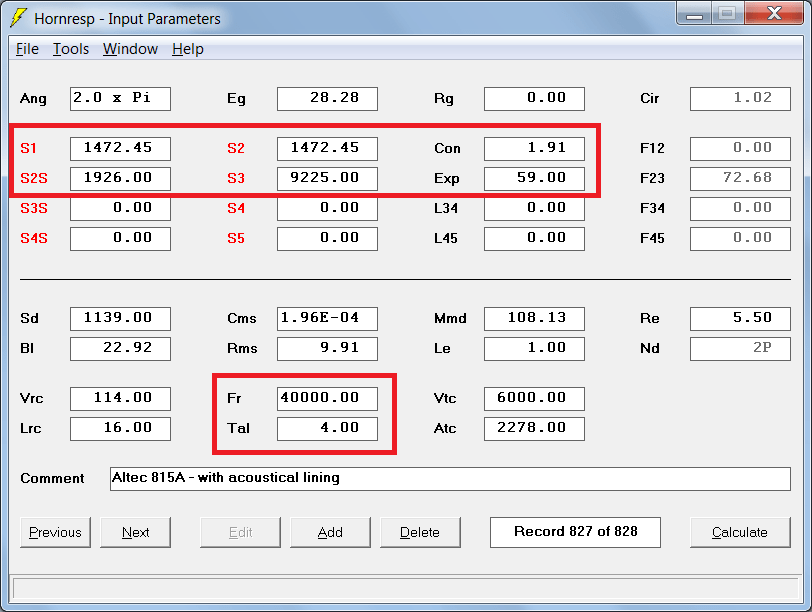This screenshot has height=612, width=812.
Task: Minimize the Hornresp window
Action: [693, 13]
